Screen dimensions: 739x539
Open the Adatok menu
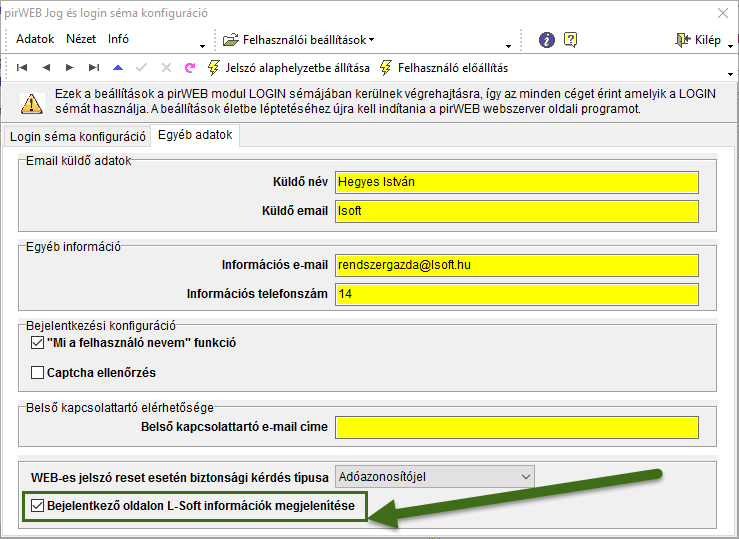(x=35, y=40)
